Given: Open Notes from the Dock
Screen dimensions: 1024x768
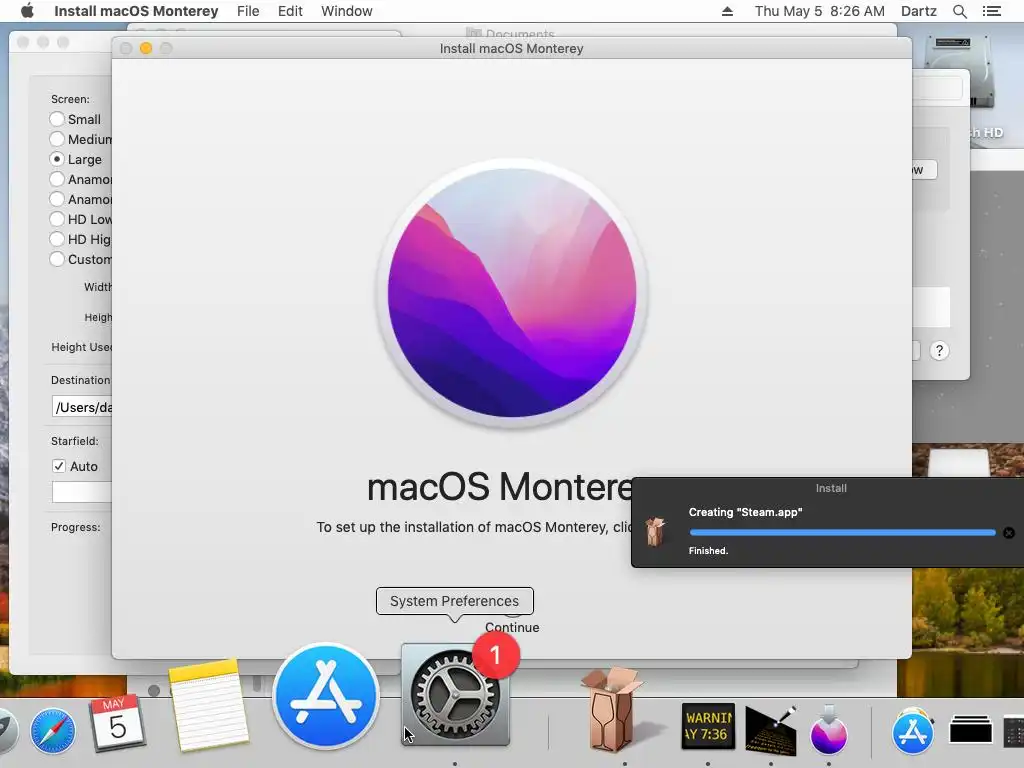Looking at the screenshot, I should [208, 704].
